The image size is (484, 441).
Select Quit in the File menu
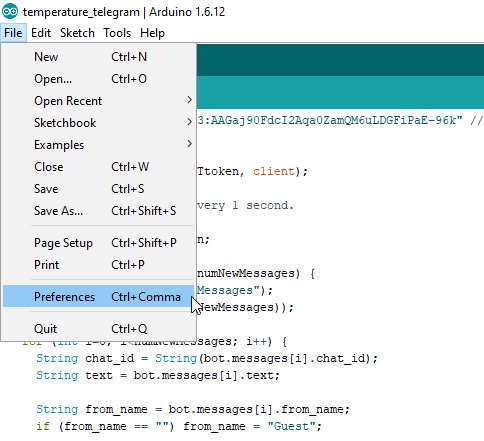click(x=98, y=329)
